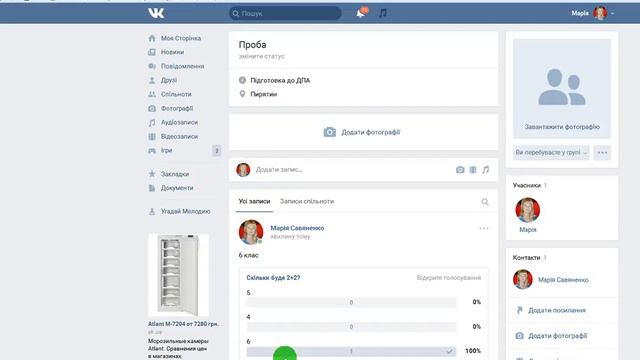The width and height of the screenshot is (640, 360).
Task: Open Повідомлення messages icon
Action: coord(152,66)
